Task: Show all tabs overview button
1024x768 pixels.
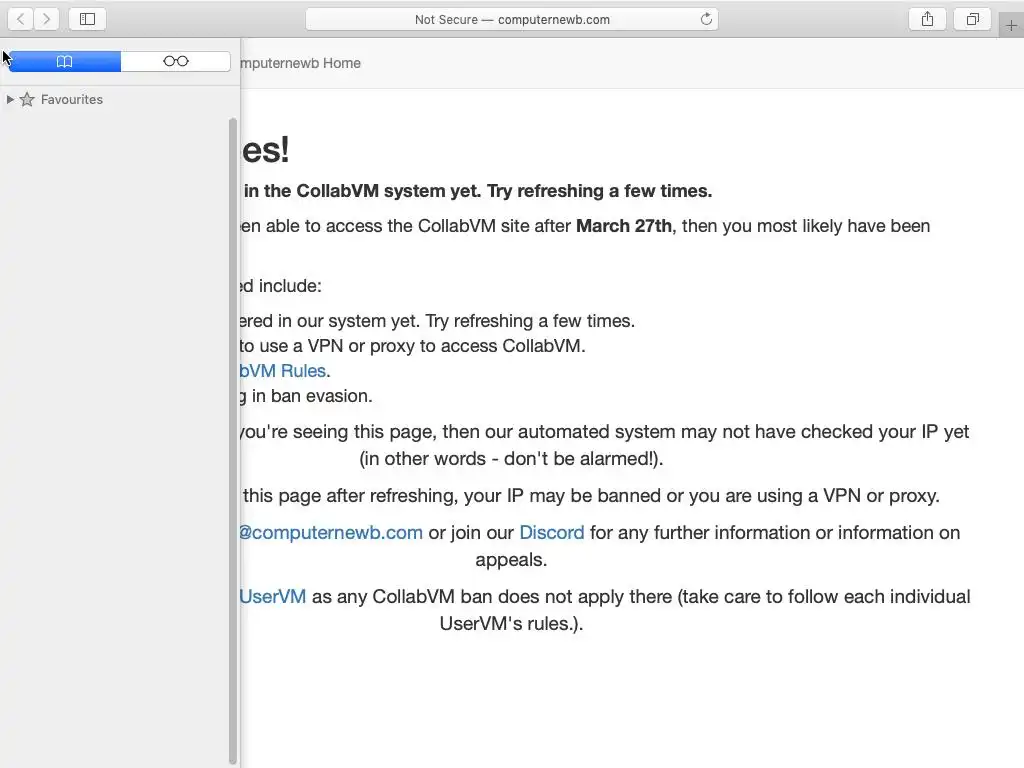Action: coord(972,19)
